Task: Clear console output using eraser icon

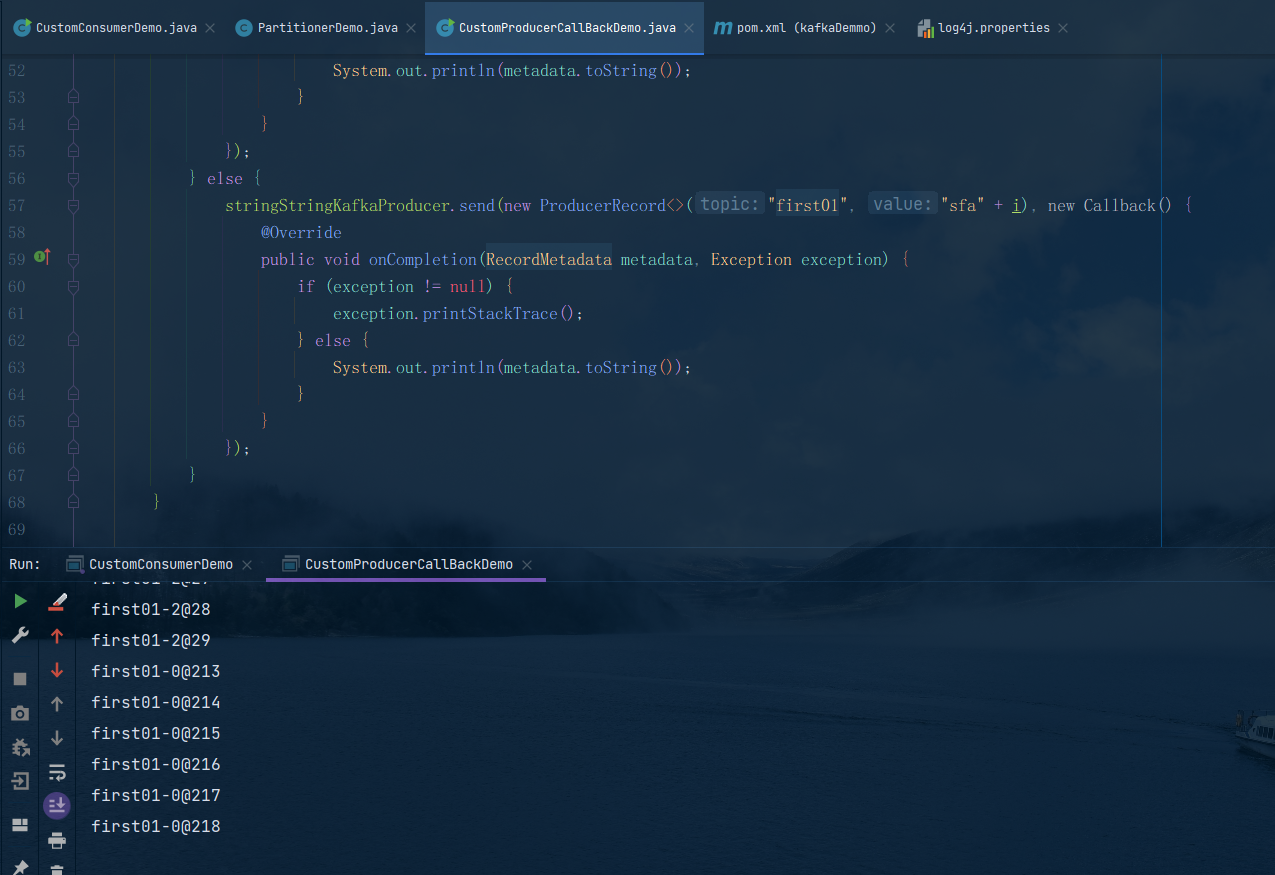Action: (57, 601)
